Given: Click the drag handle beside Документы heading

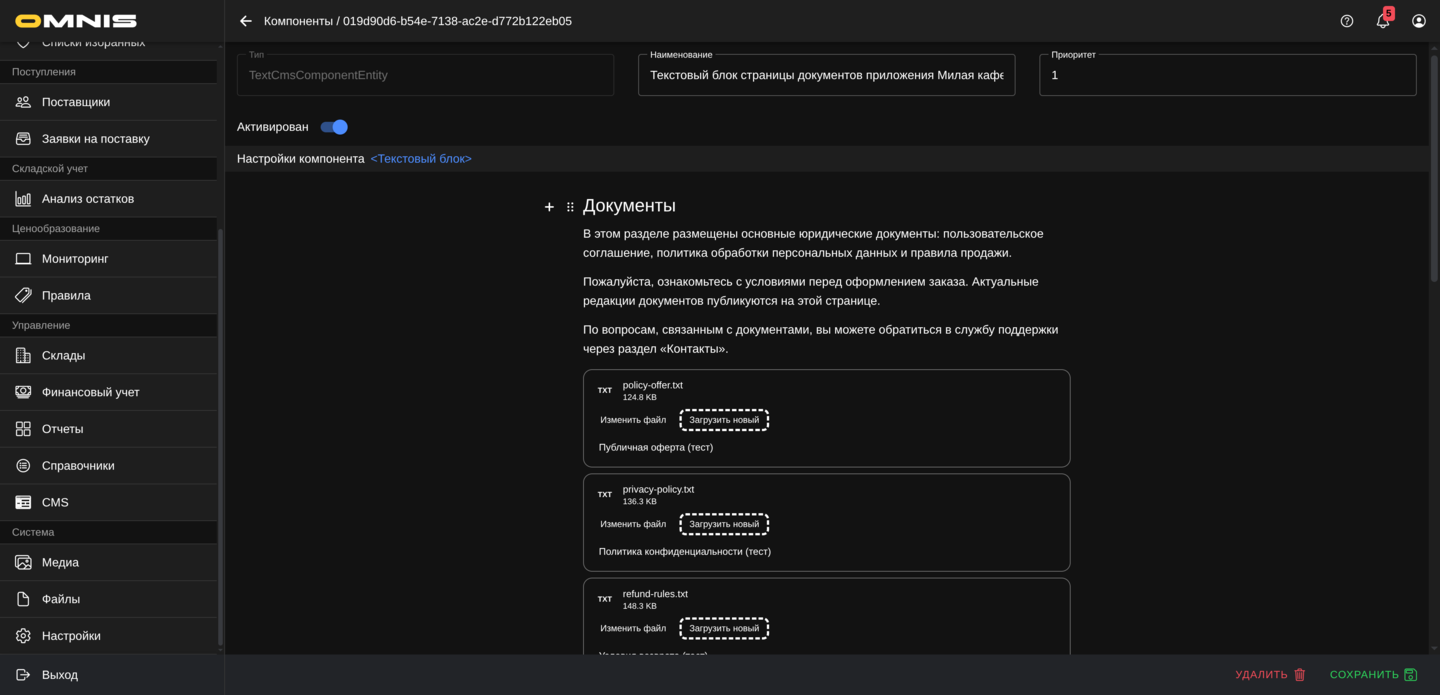Looking at the screenshot, I should pos(570,207).
